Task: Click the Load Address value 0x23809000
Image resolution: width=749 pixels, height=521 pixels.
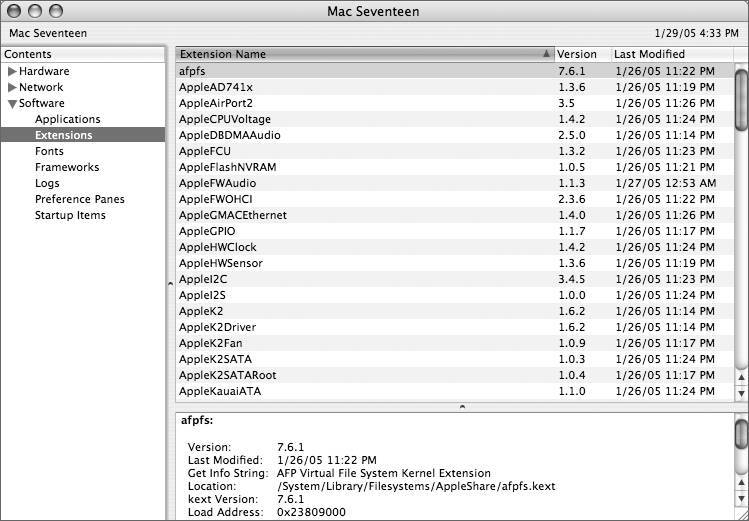Action: click(x=311, y=512)
